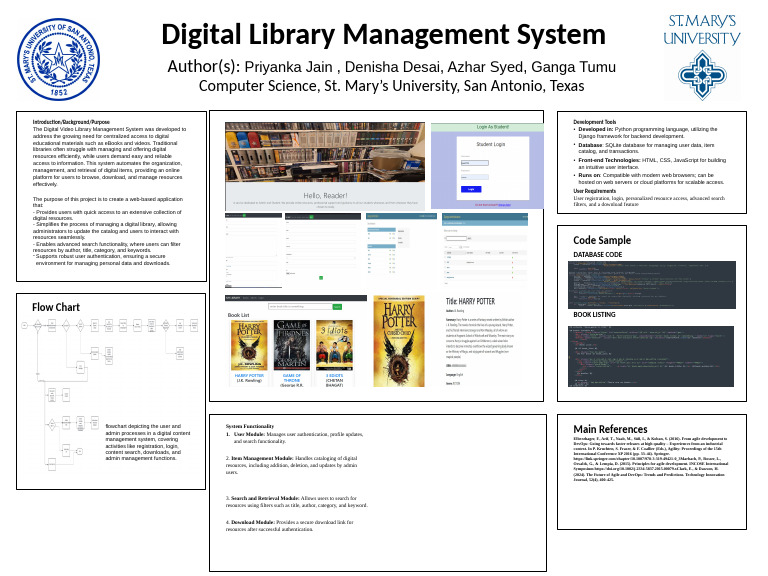Click the 'Development Tools' heading

pos(595,122)
